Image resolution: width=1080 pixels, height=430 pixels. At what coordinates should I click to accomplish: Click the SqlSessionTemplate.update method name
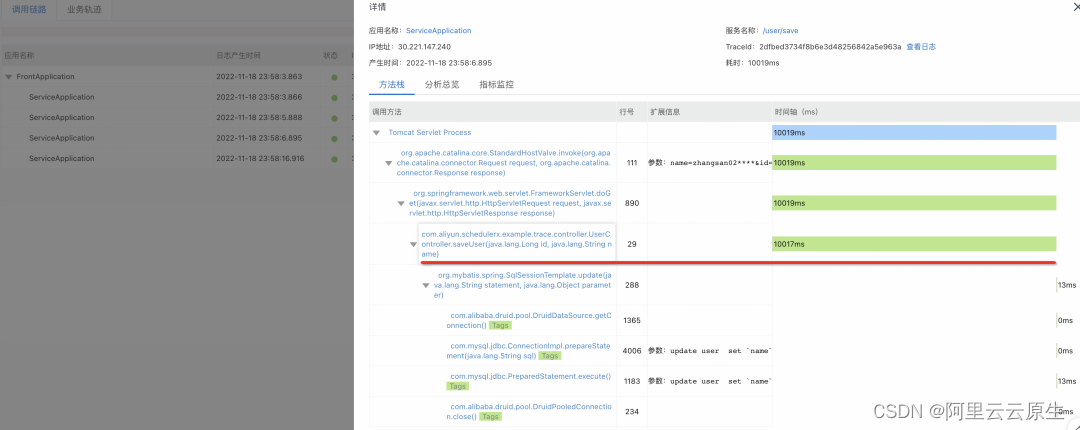click(522, 285)
